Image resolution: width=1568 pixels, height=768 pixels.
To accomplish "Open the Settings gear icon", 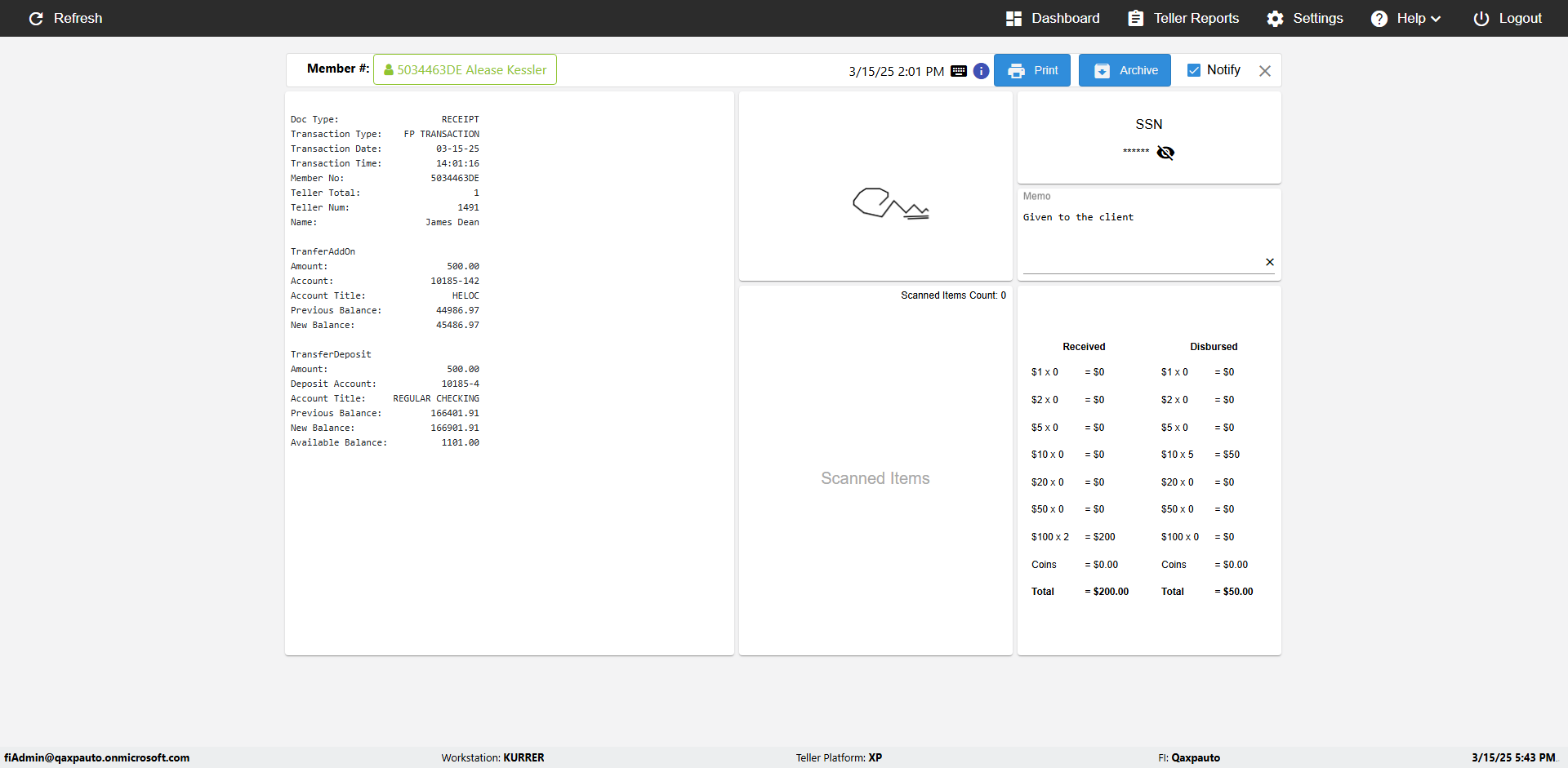I will click(x=1275, y=19).
